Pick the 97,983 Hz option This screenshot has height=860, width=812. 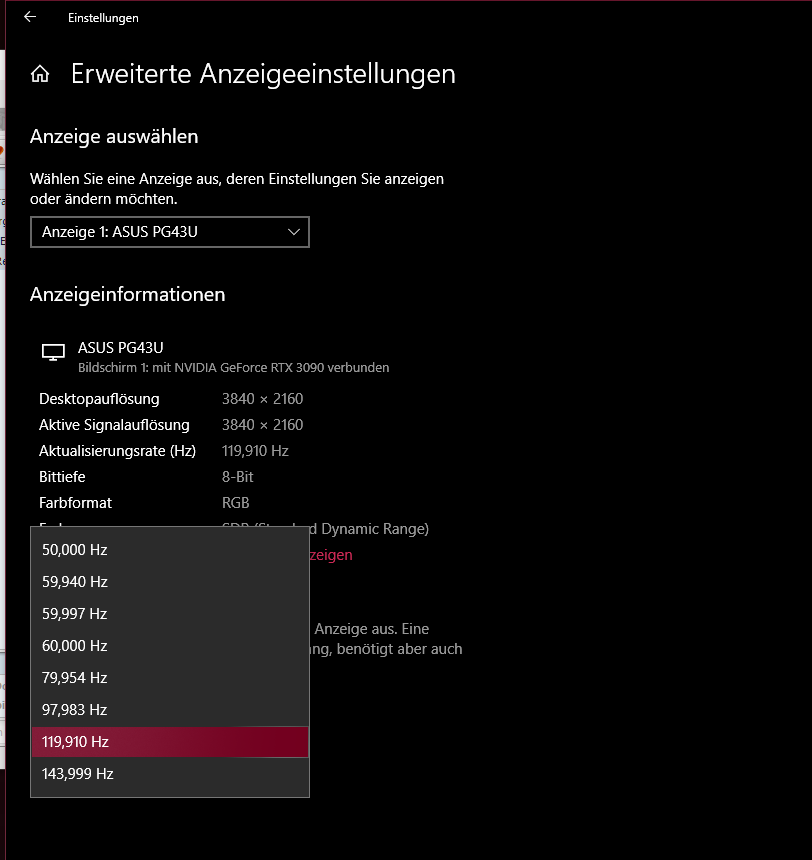point(170,710)
